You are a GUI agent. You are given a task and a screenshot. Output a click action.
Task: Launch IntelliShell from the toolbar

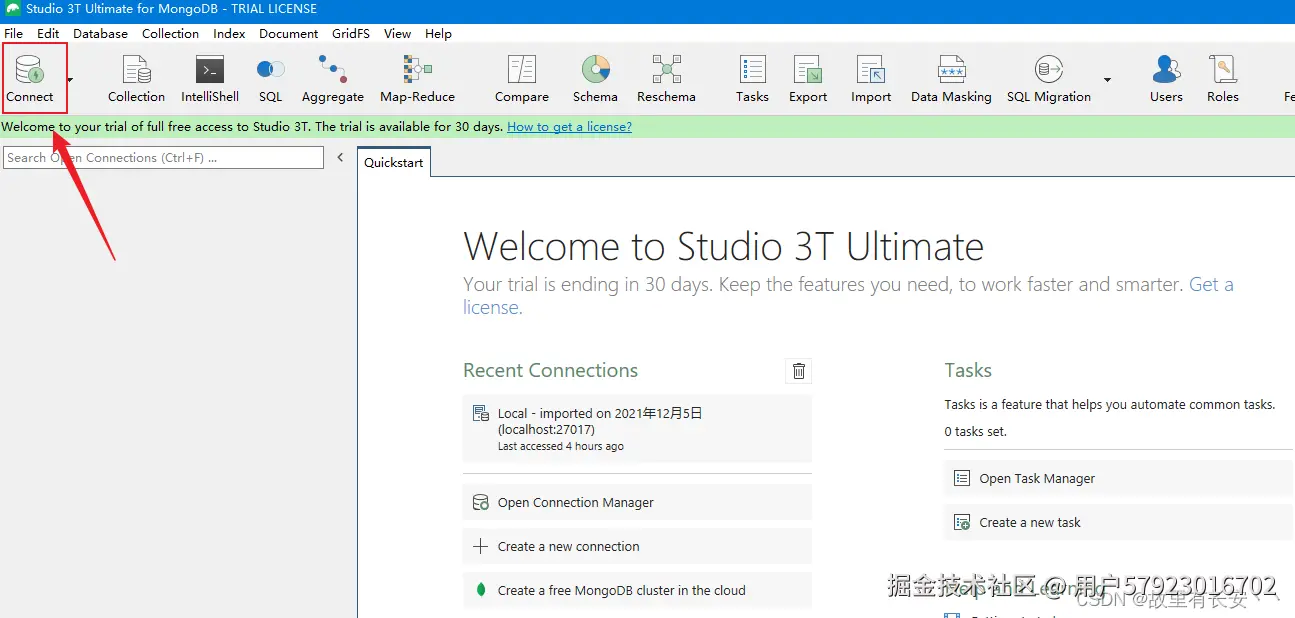[210, 78]
